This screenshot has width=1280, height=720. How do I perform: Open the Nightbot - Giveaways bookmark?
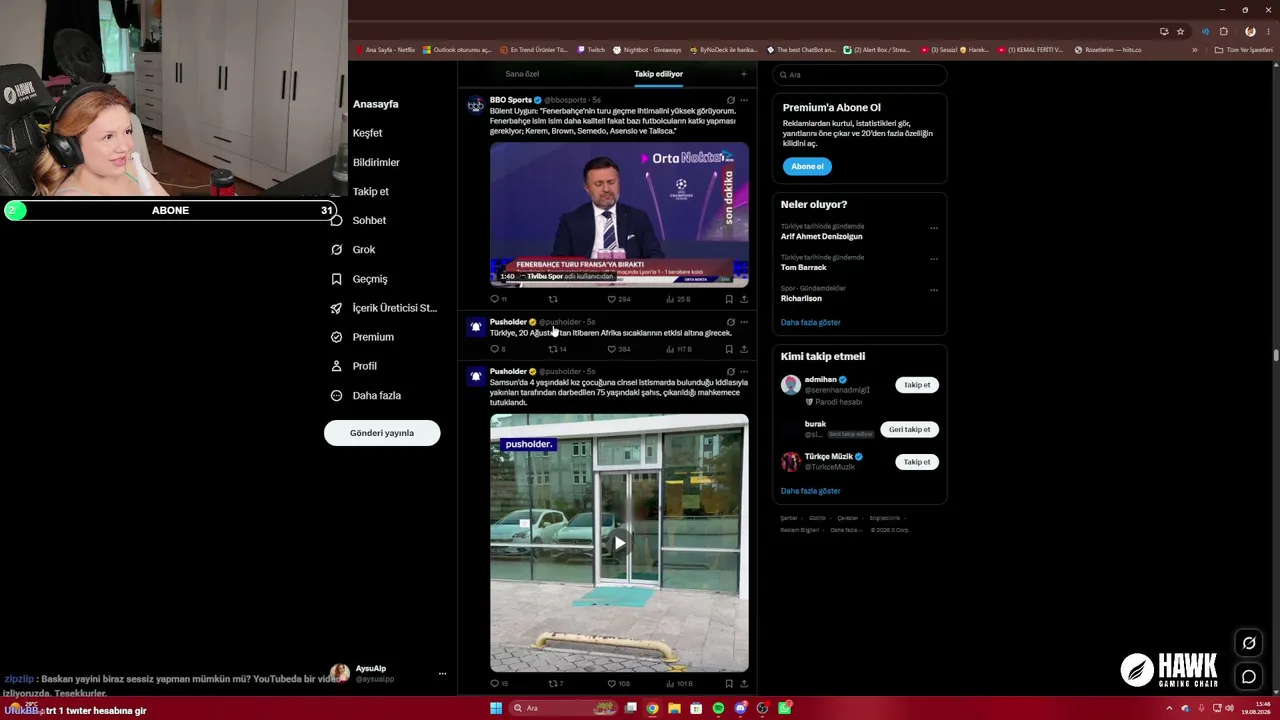pyautogui.click(x=646, y=50)
